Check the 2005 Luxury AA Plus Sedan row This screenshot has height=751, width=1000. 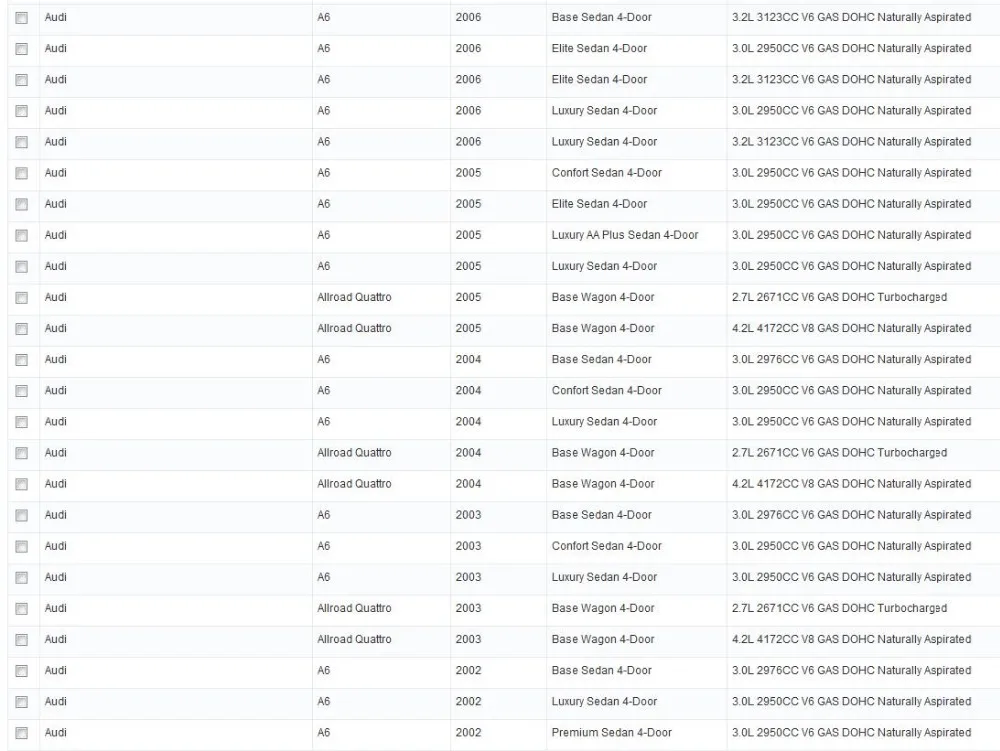pyautogui.click(x=22, y=236)
